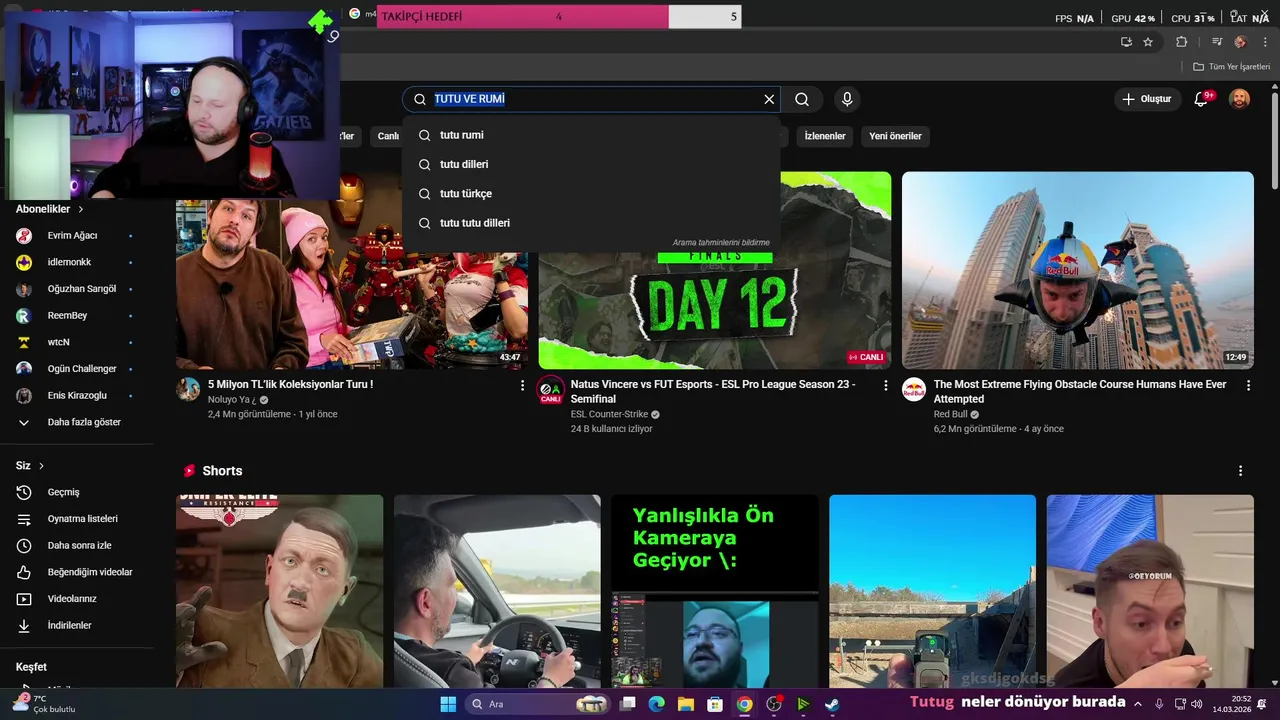Open Videolarınız icon
This screenshot has width=1280, height=720.
[x=24, y=599]
